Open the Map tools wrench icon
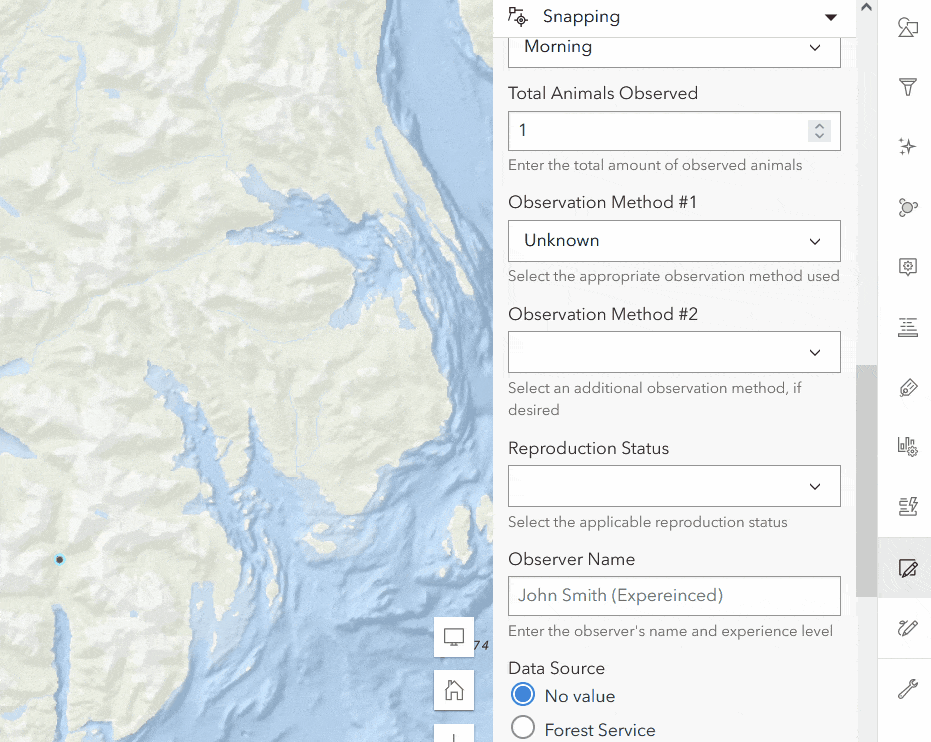931x742 pixels. click(907, 688)
